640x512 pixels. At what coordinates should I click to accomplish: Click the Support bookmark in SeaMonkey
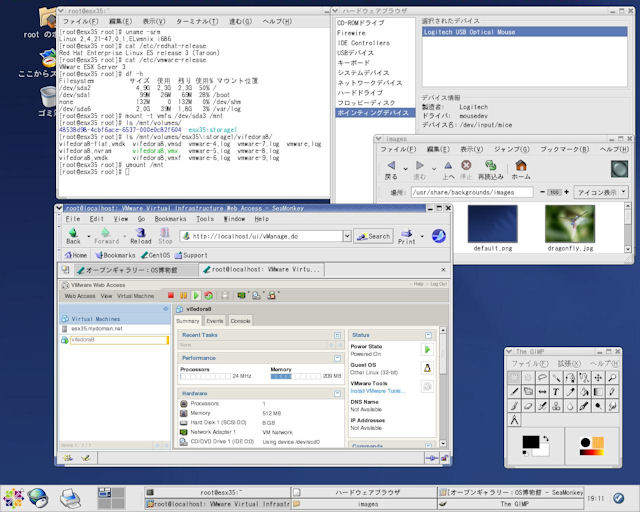point(191,255)
